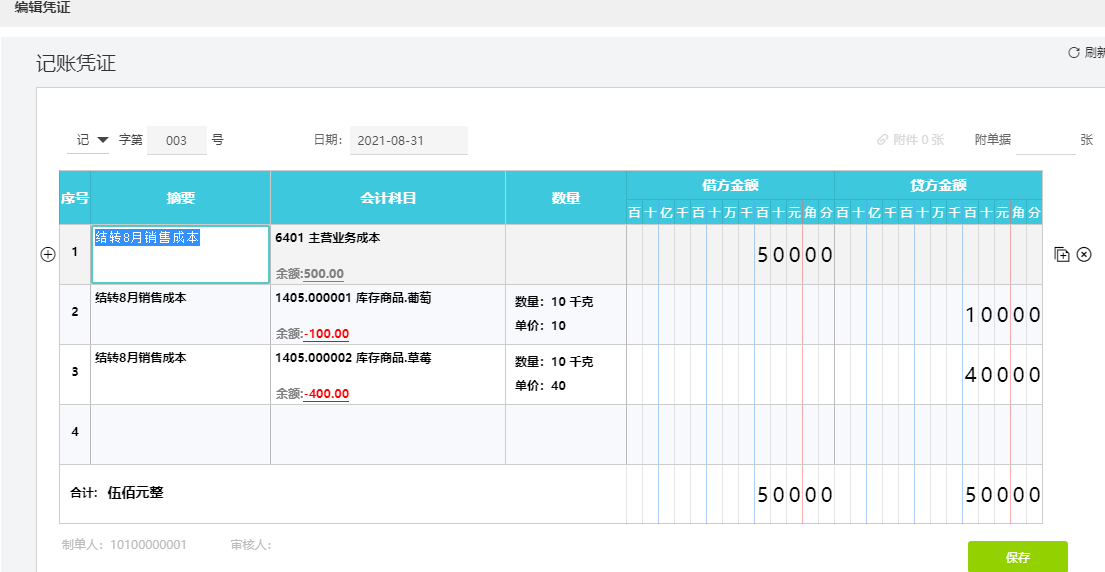Click the voucher number field 003

[176, 140]
